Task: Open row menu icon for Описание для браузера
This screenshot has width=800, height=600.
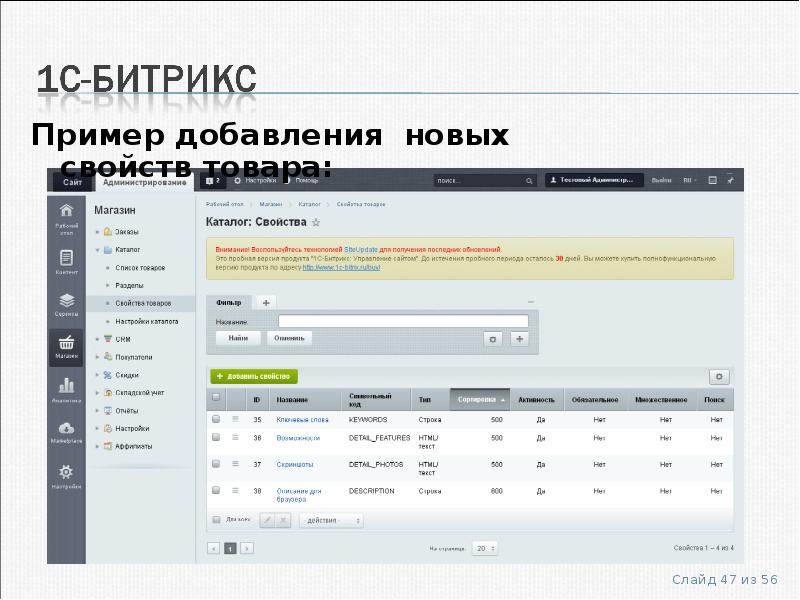Action: [235, 490]
